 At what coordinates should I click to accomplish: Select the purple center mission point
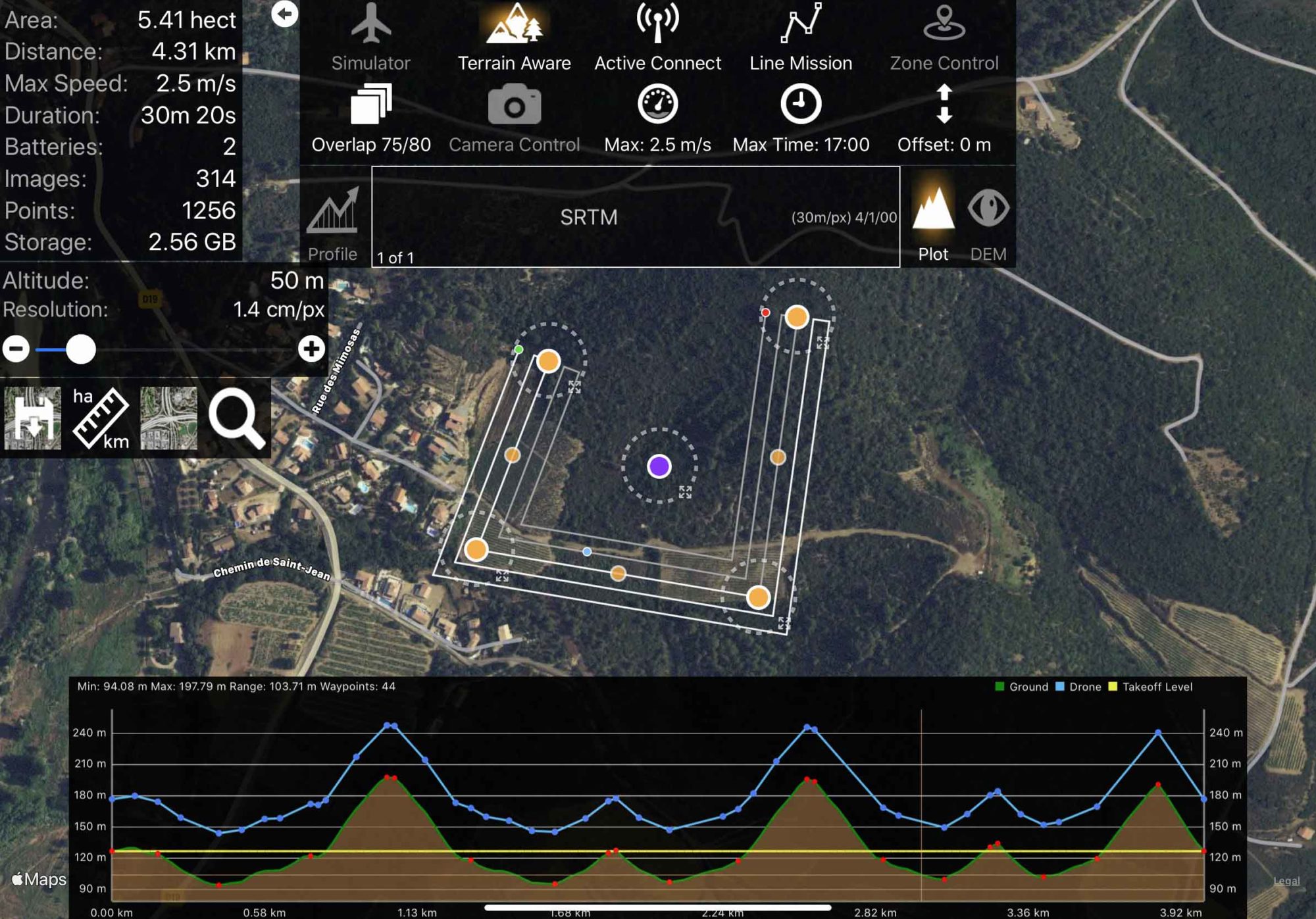[659, 466]
